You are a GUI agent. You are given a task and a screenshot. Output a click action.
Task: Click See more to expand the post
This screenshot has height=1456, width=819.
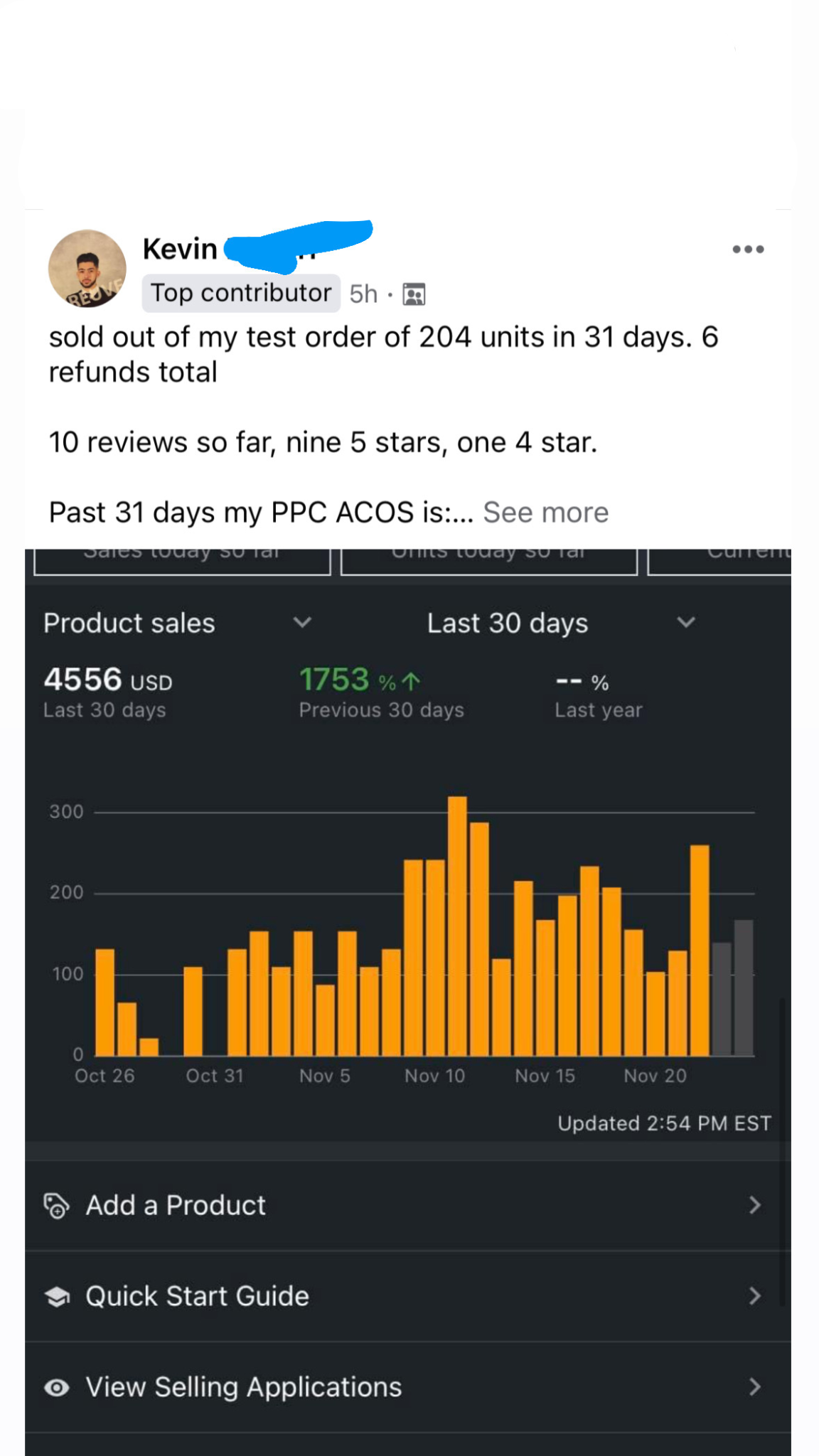[546, 512]
